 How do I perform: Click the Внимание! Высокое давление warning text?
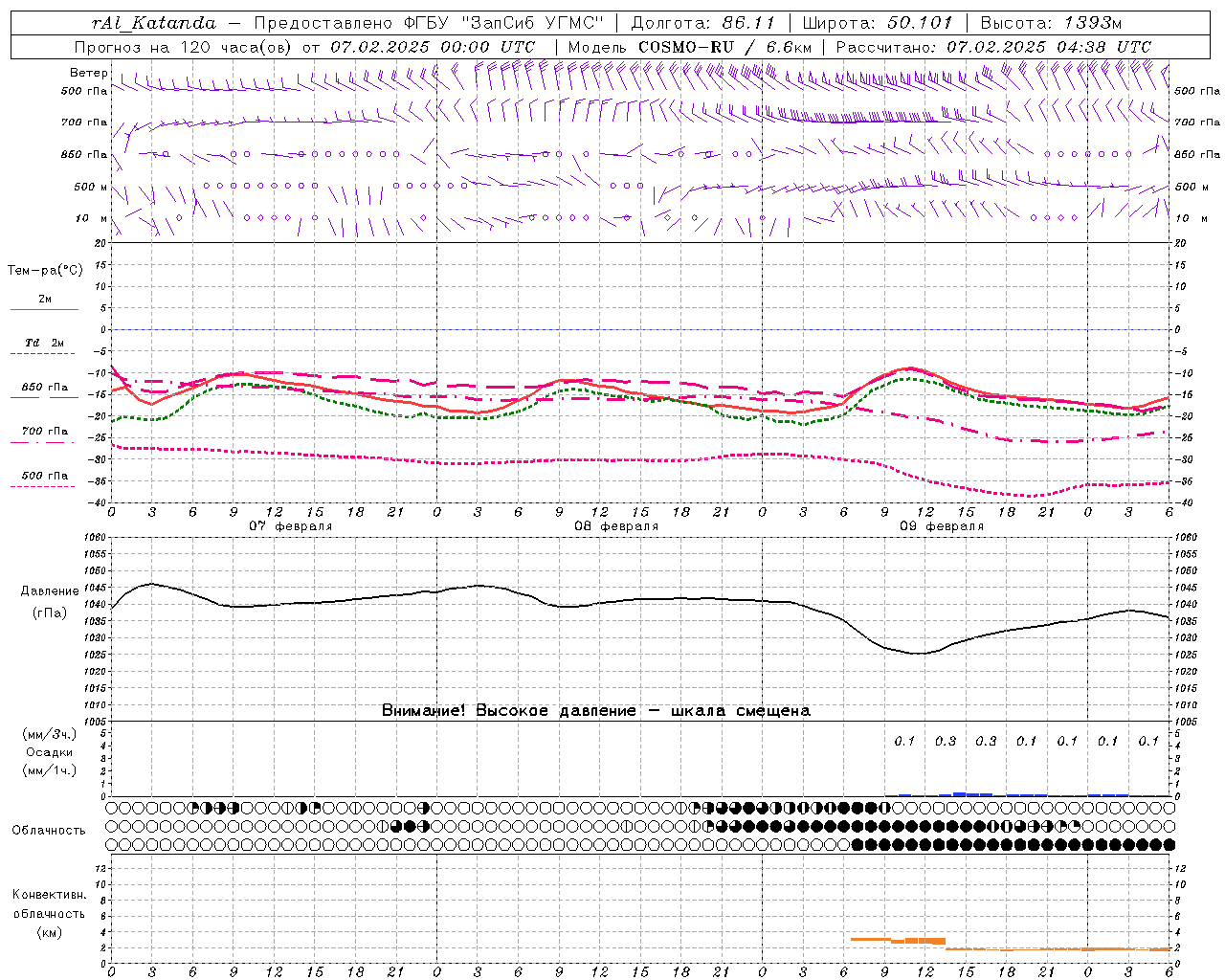(596, 710)
